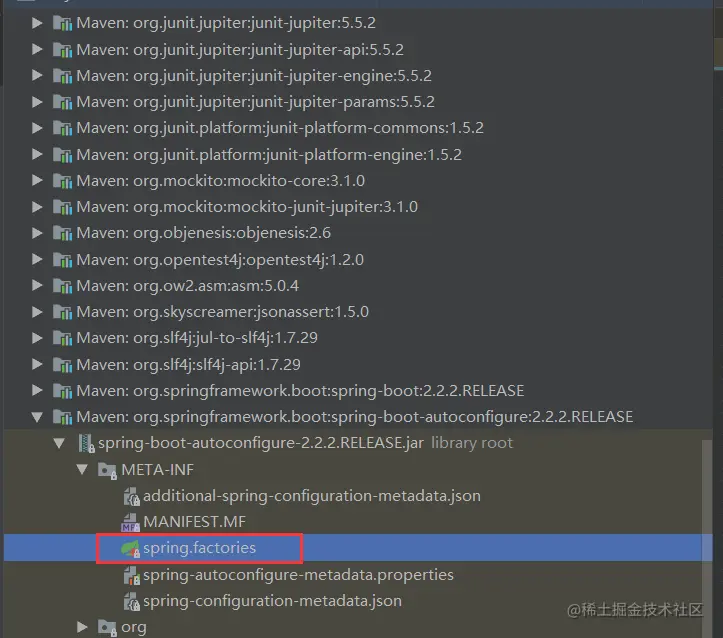Viewport: 723px width, 638px height.
Task: Expand the jsonassert:1.5.0 library node
Action: [x=37, y=312]
